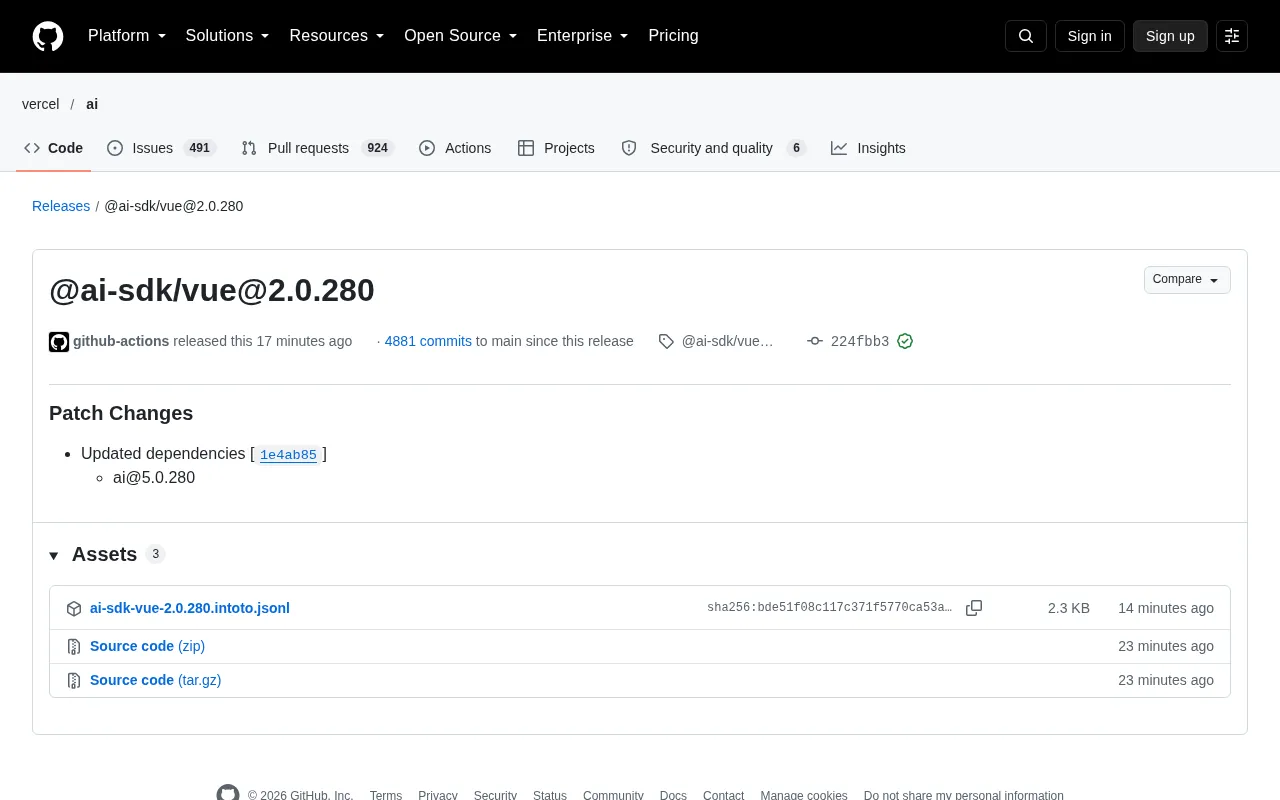Switch to the Issues tab
Image resolution: width=1280 pixels, height=800 pixels.
[162, 148]
